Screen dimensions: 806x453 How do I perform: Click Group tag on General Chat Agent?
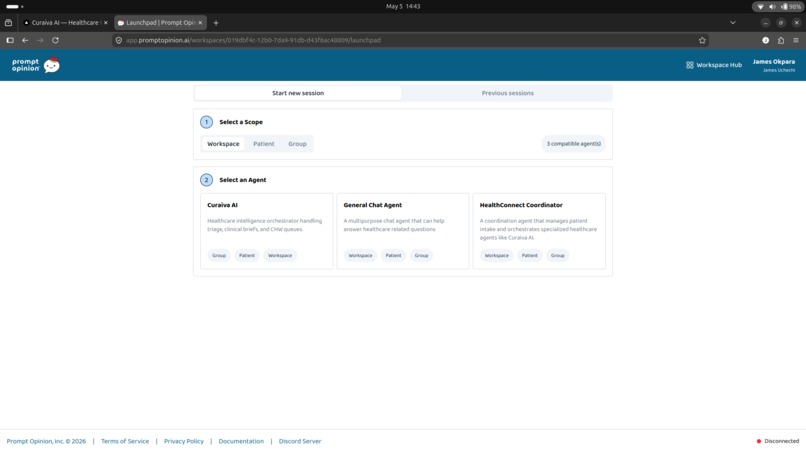[422, 256]
